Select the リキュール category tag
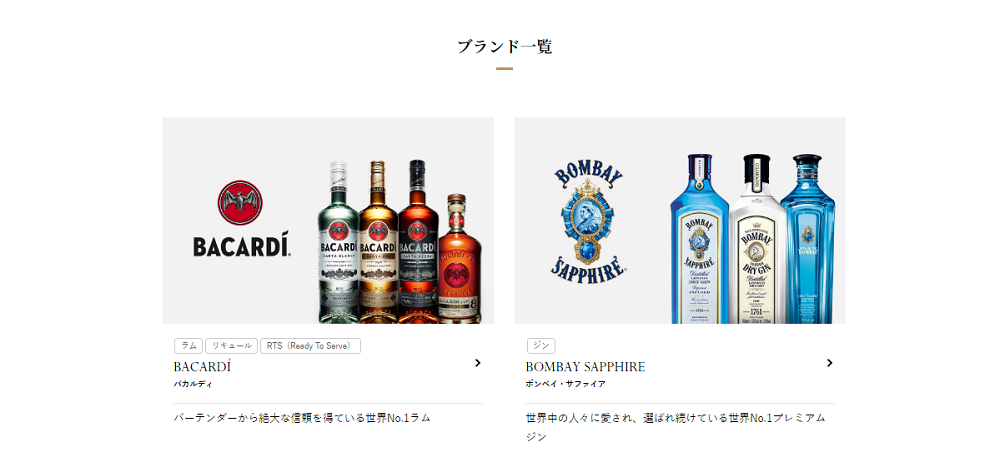 point(232,346)
